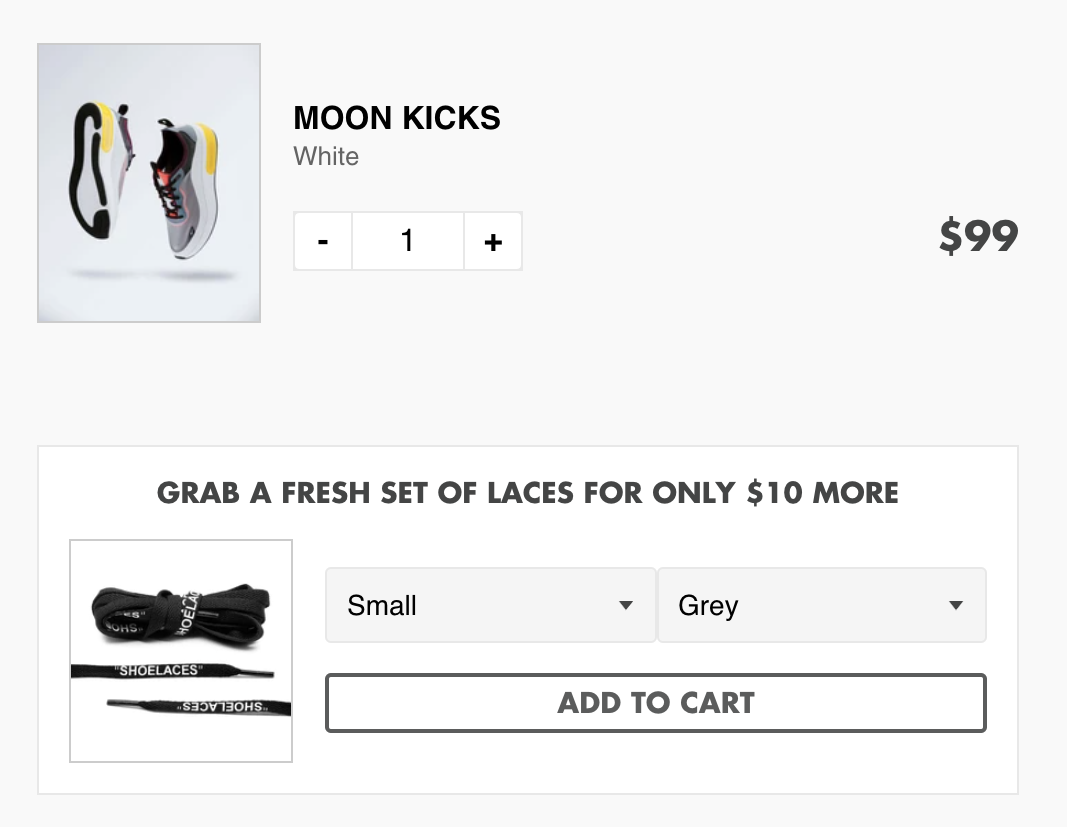Decrease quantity with the minus button
The width and height of the screenshot is (1067, 827).
point(323,241)
